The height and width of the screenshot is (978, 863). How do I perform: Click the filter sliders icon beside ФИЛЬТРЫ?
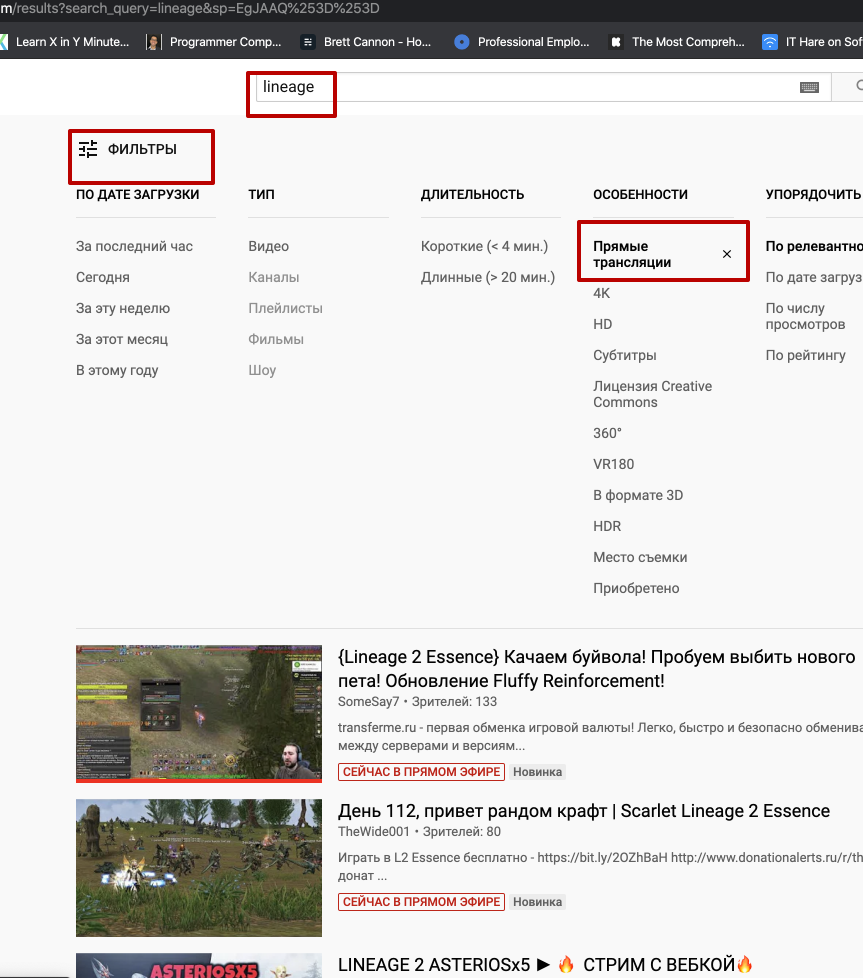pyautogui.click(x=88, y=149)
